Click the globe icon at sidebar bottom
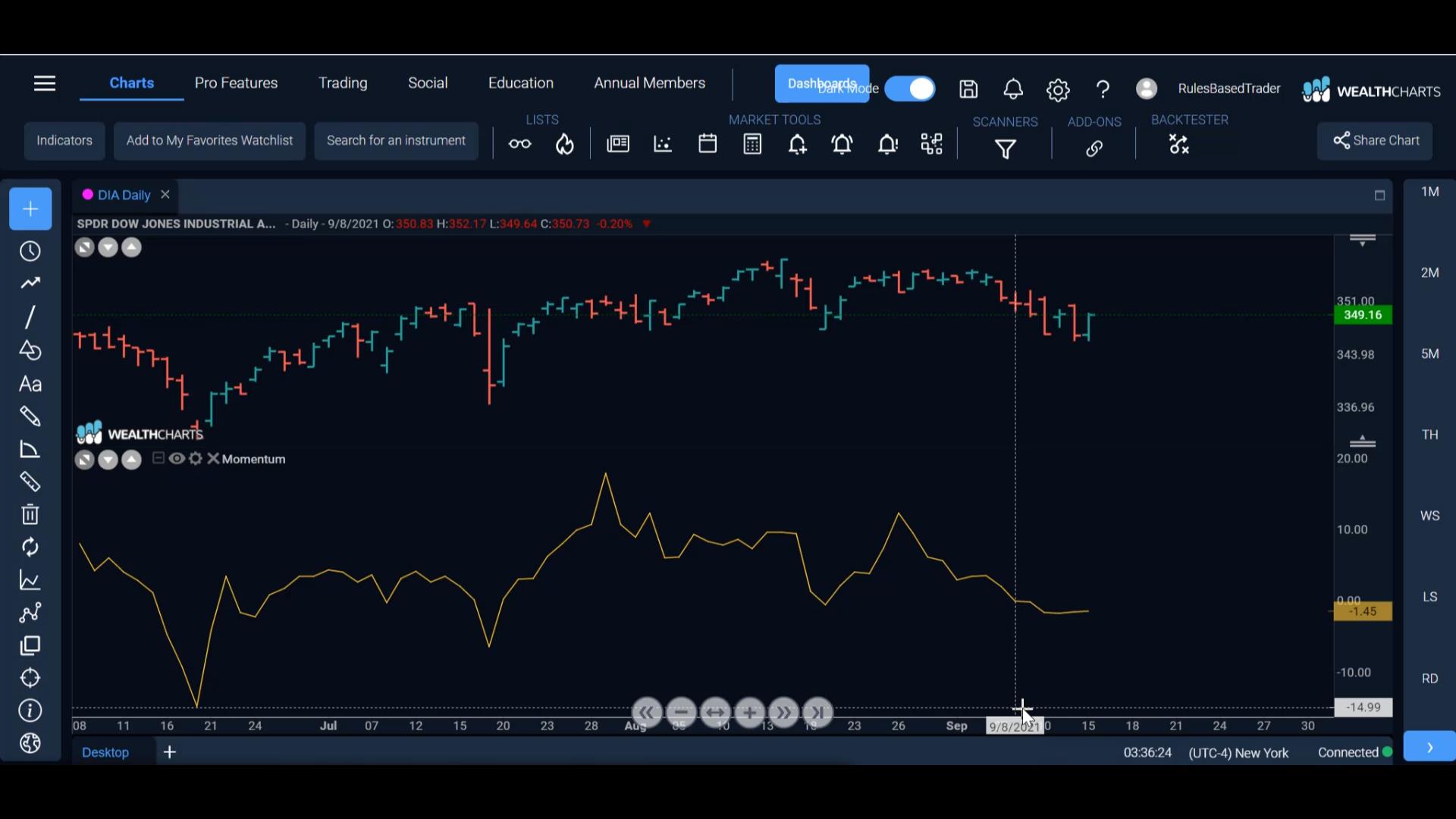This screenshot has width=1456, height=819. click(x=30, y=744)
